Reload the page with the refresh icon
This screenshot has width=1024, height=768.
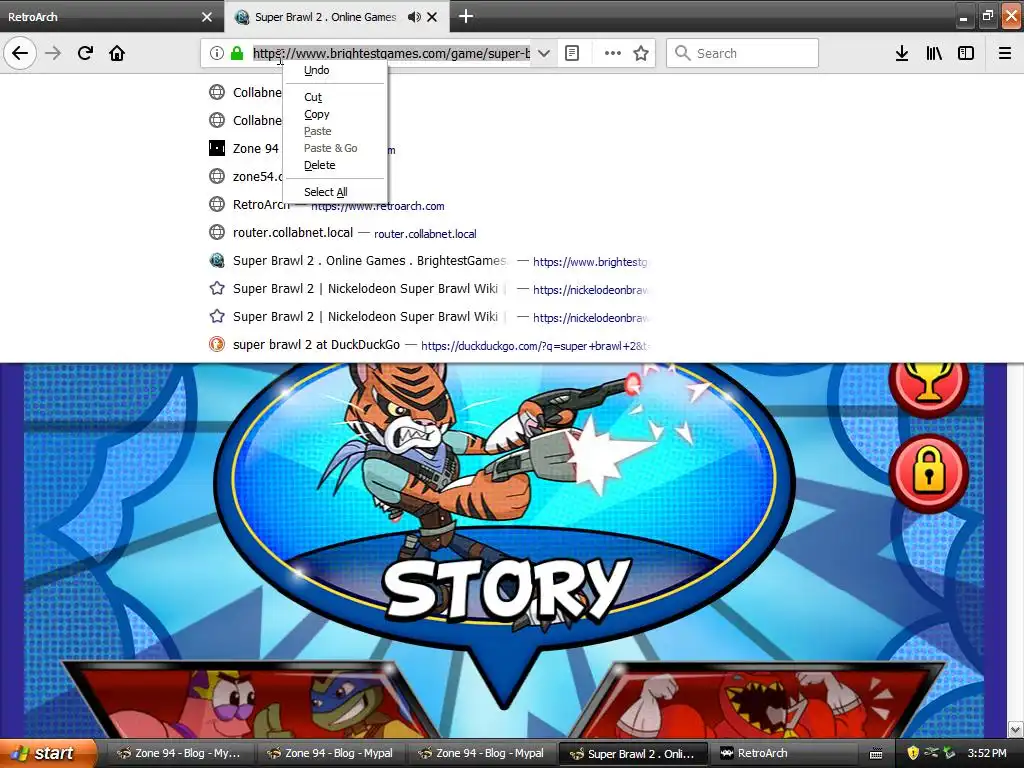(x=85, y=53)
